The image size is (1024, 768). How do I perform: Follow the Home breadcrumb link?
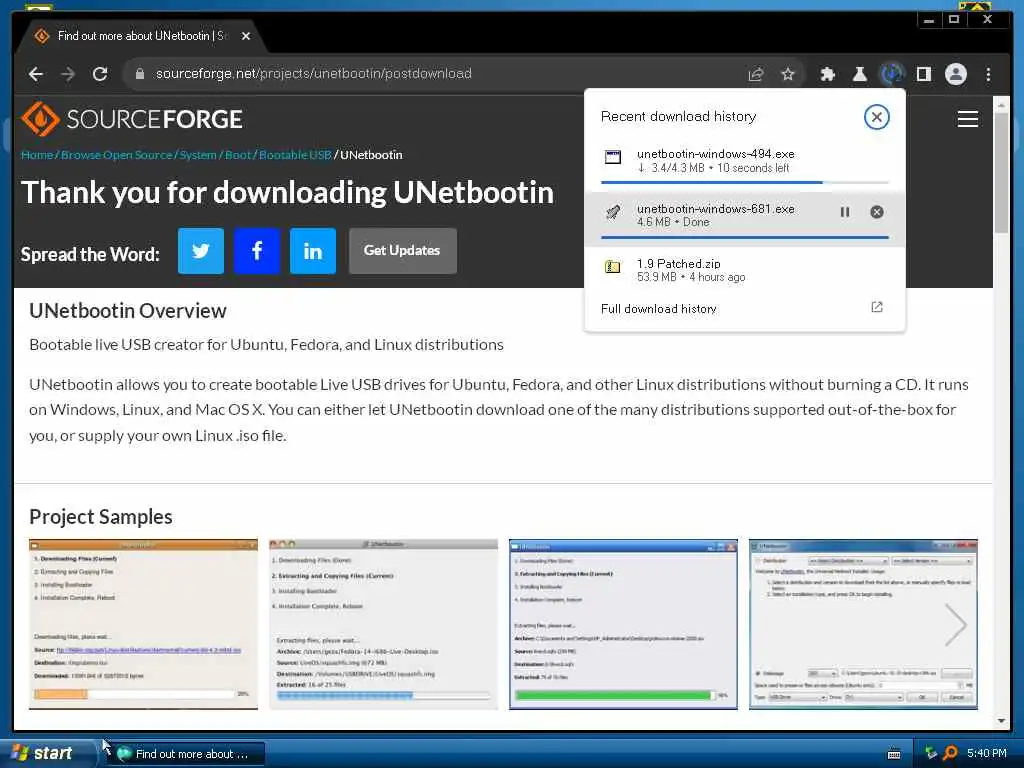[x=37, y=155]
